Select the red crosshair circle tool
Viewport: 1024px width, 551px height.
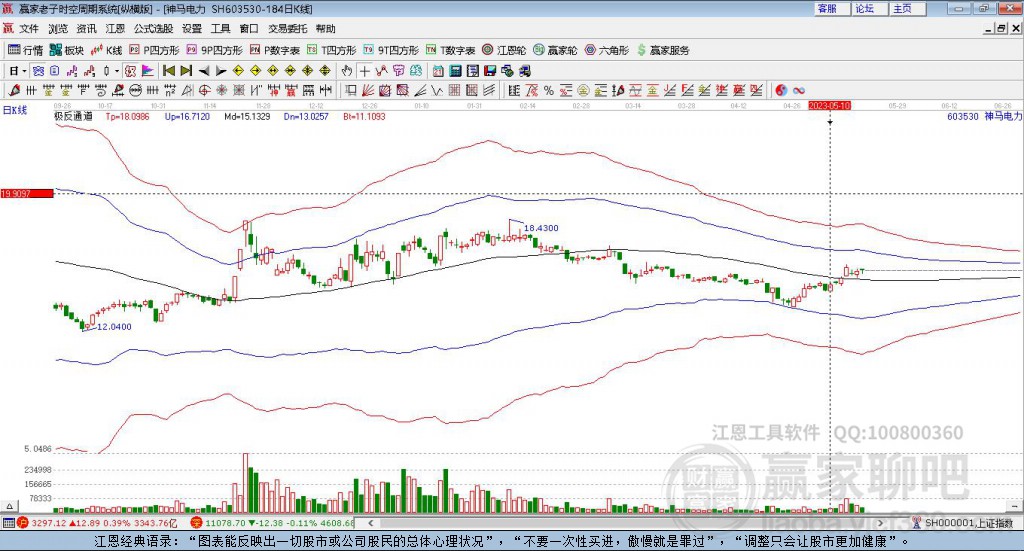click(x=202, y=90)
